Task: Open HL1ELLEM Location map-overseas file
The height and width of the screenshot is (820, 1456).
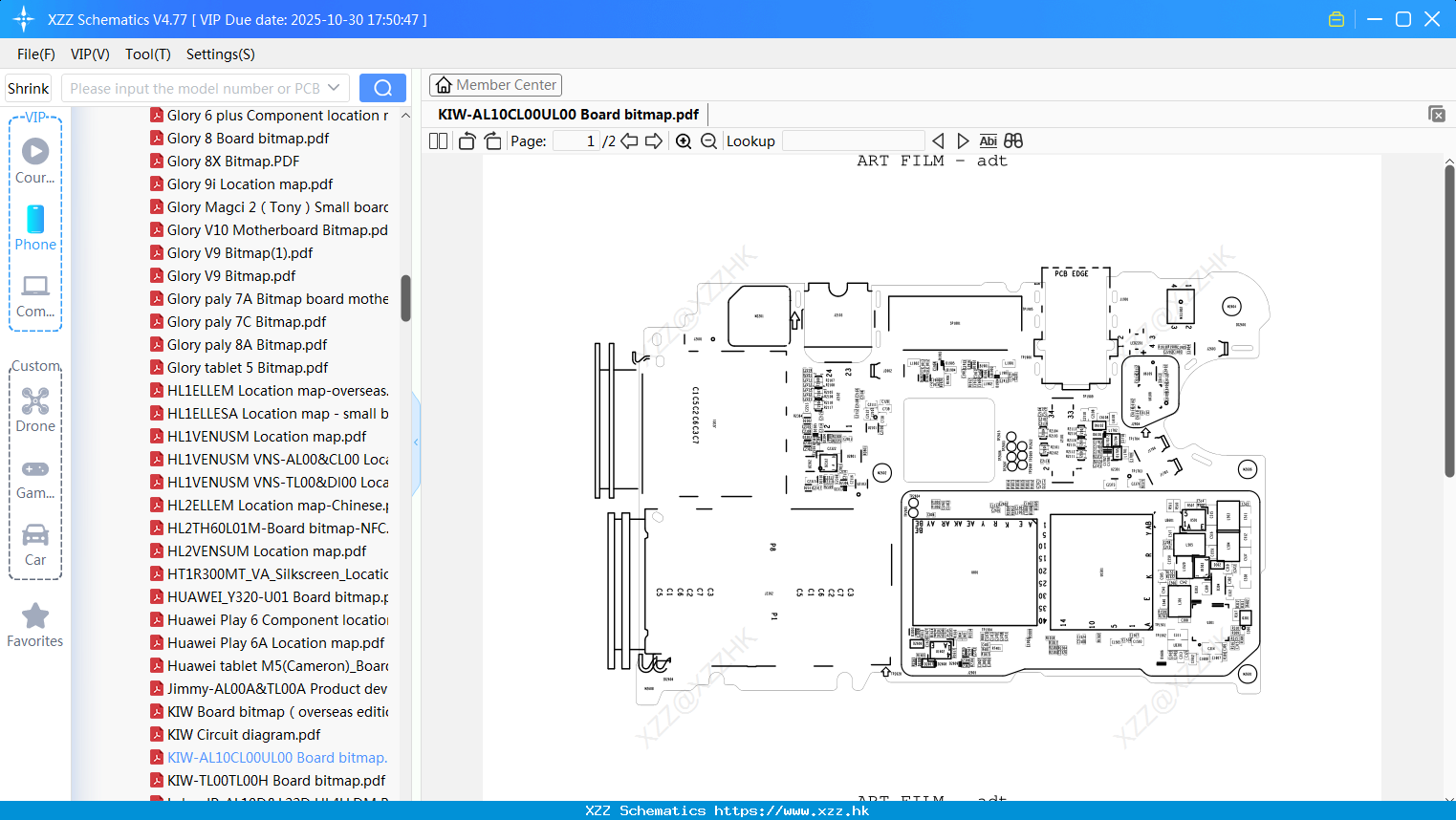Action: pyautogui.click(x=270, y=390)
